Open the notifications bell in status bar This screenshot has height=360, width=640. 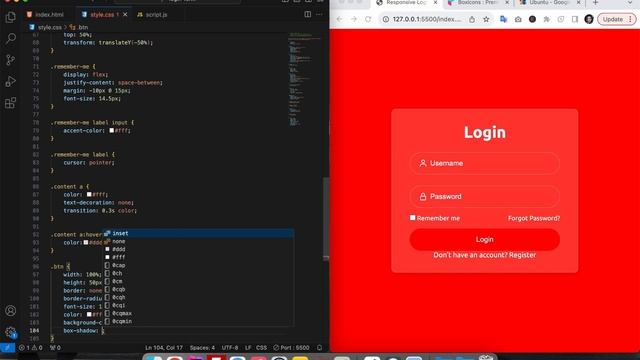point(320,348)
